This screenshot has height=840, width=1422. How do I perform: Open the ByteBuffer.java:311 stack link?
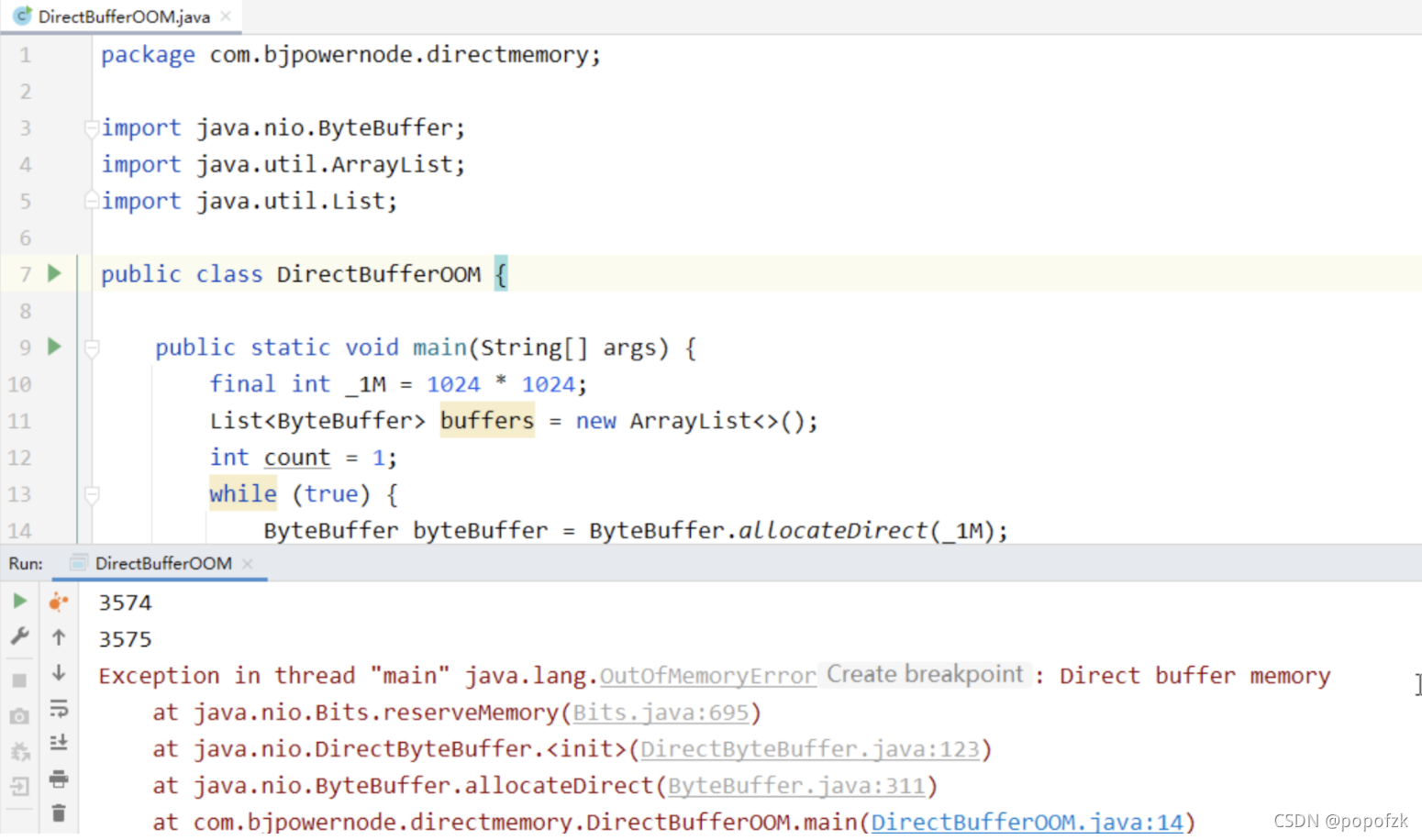[x=796, y=786]
